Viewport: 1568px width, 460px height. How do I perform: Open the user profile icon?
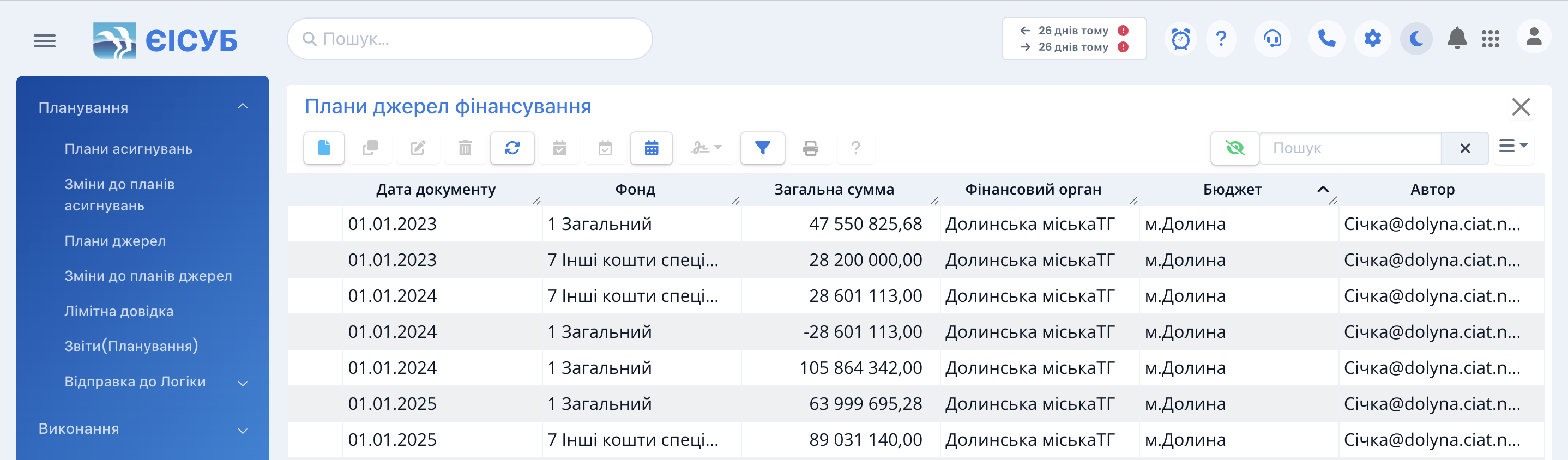click(1533, 38)
